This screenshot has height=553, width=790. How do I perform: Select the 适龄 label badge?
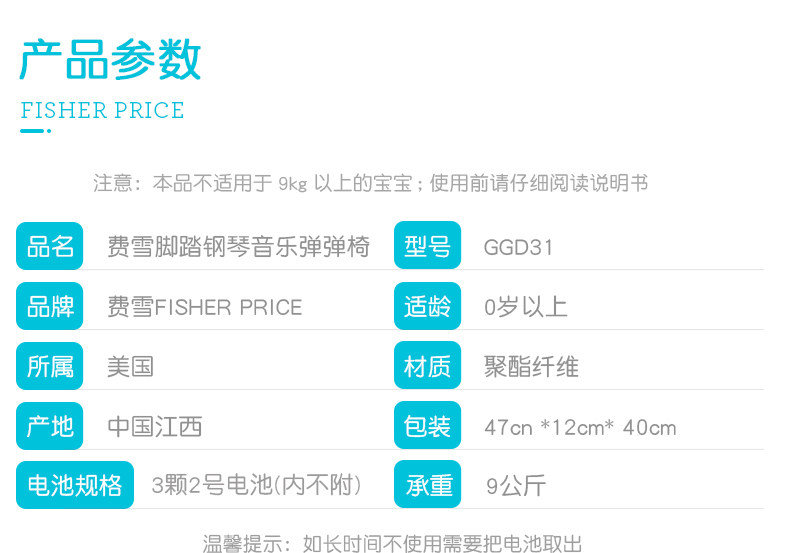pos(427,306)
